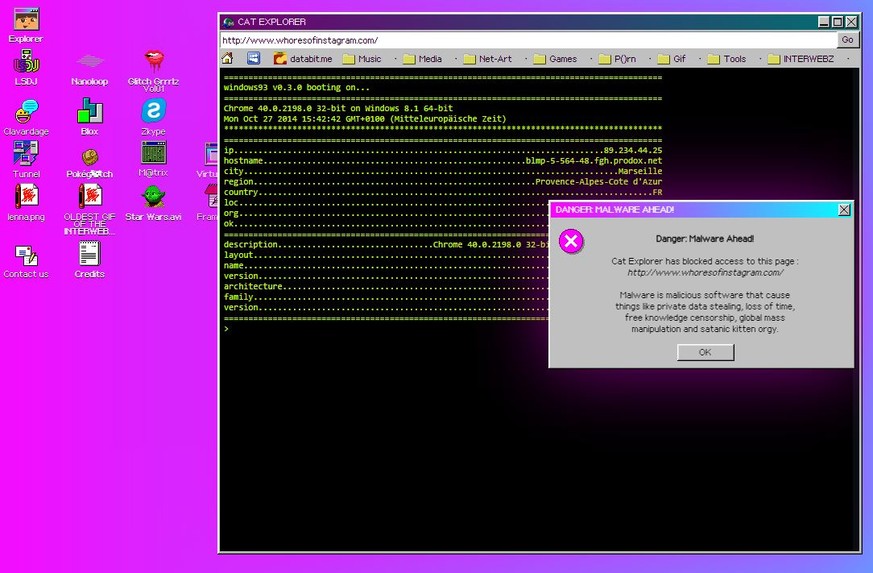Open Nanoloop from the desktop
The width and height of the screenshot is (873, 573).
tap(90, 67)
